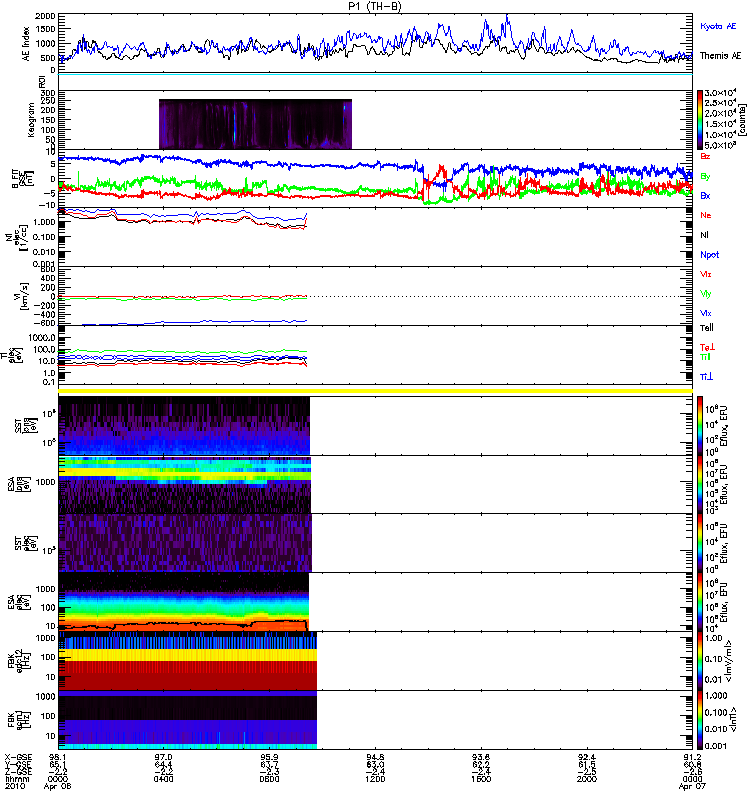This screenshot has height=800, width=750.
Task: Click the Keogram axis label
Action: 31,119
